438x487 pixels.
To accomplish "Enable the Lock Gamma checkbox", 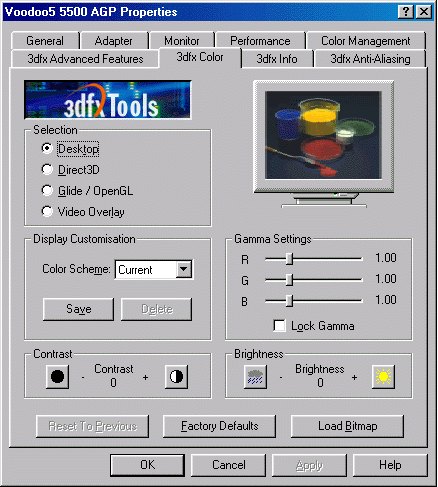I will [x=279, y=326].
